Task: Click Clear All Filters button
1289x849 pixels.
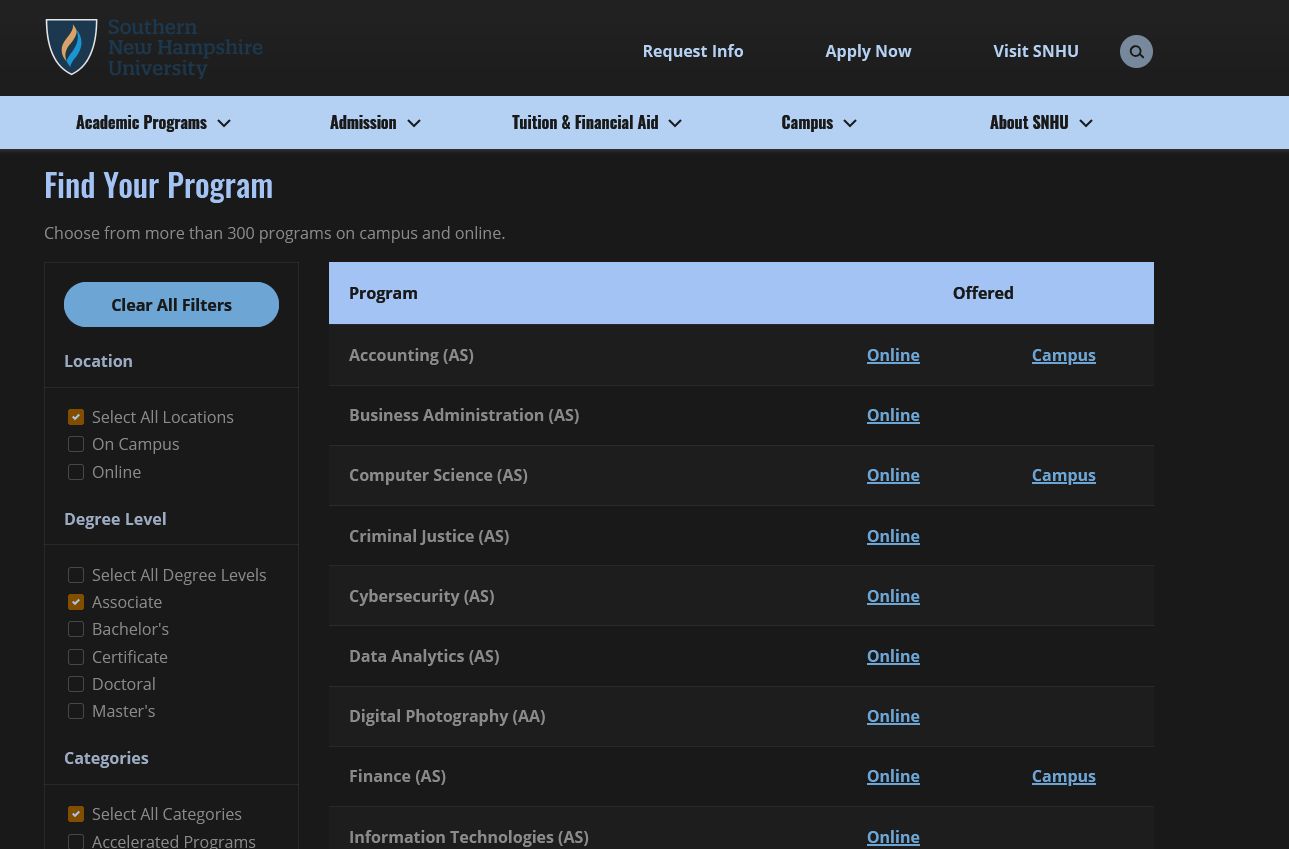Action: (171, 305)
